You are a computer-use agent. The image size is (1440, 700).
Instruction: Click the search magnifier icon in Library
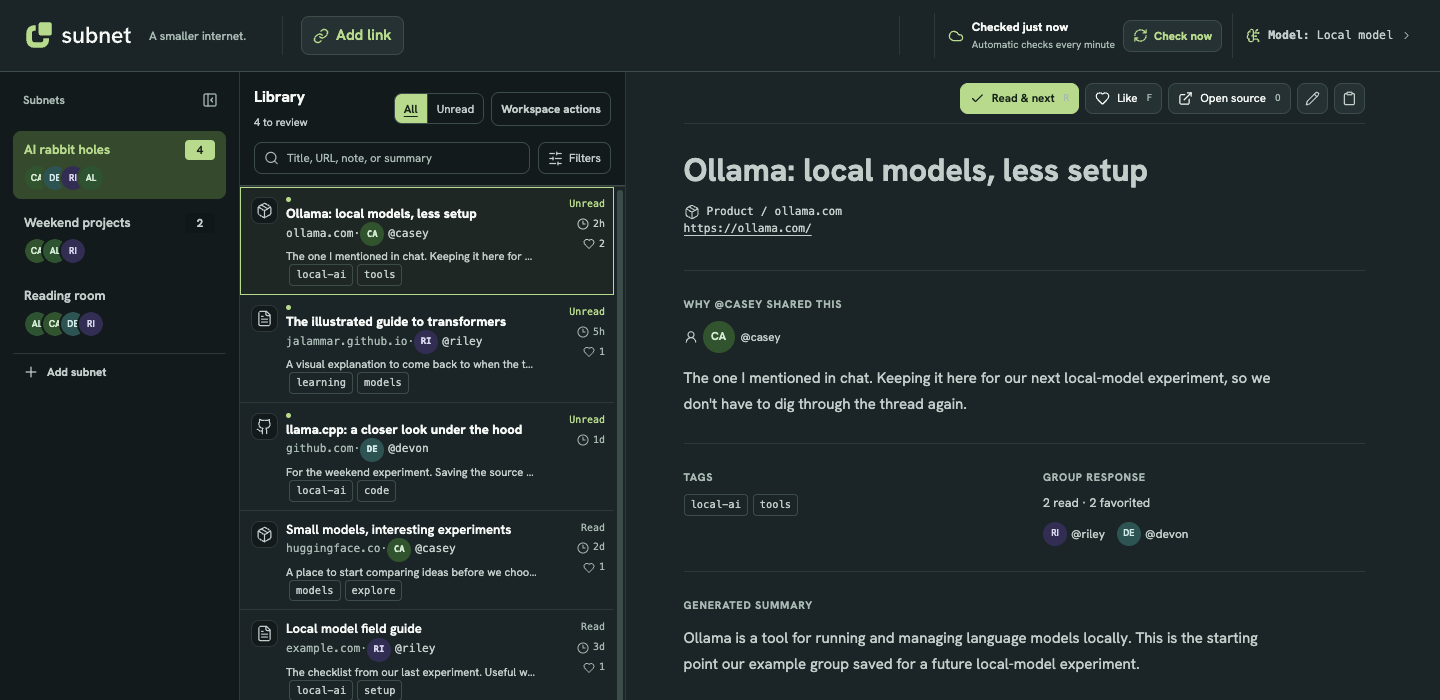click(x=272, y=158)
